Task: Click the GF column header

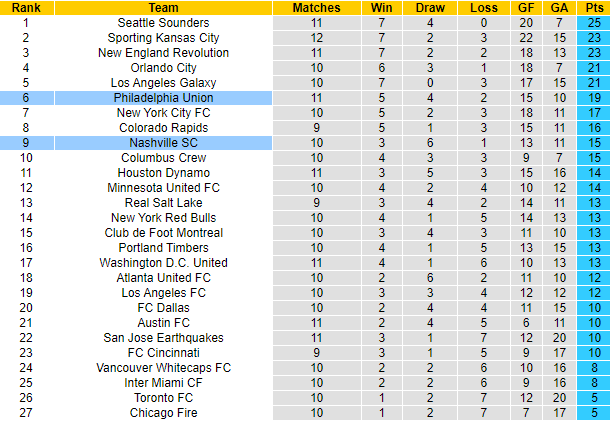Action: (526, 7)
